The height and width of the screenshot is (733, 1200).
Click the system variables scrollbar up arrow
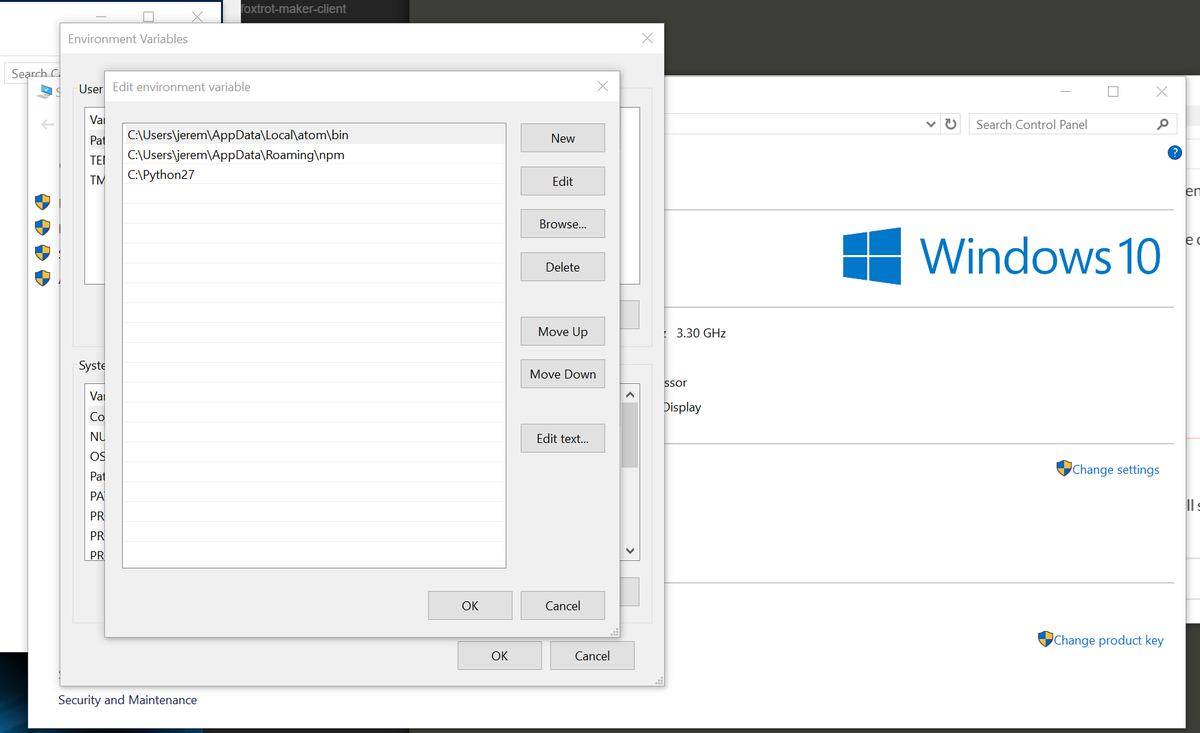pos(629,394)
